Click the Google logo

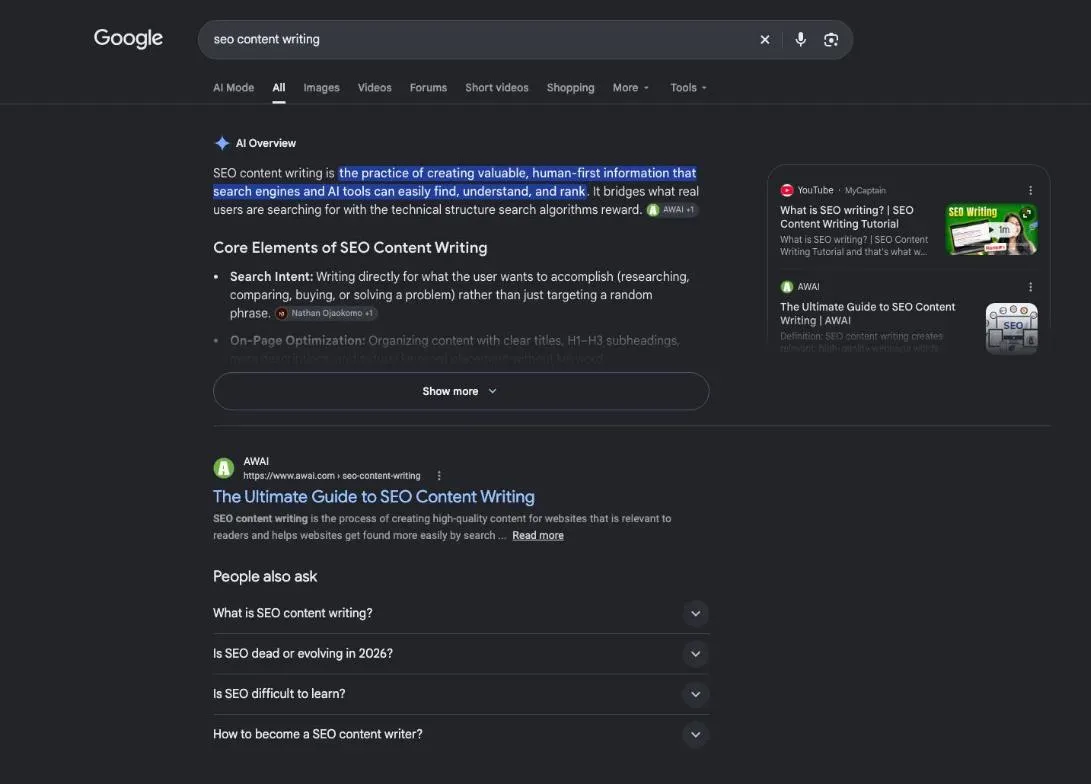point(128,38)
